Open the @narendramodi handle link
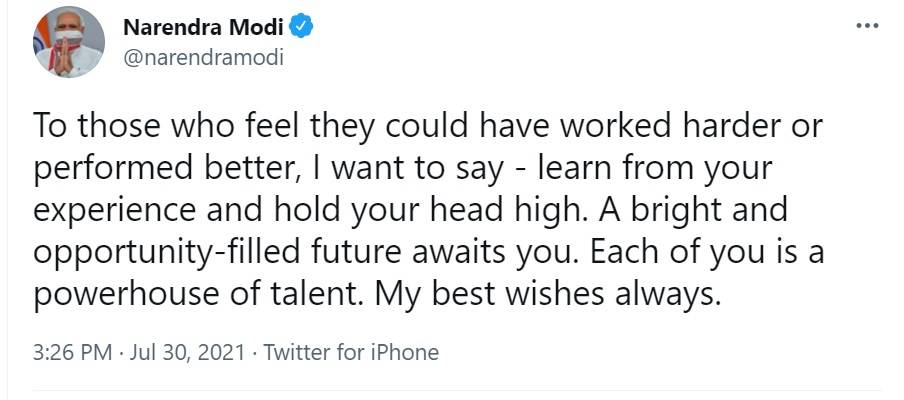This screenshot has width=904, height=400. (202, 58)
